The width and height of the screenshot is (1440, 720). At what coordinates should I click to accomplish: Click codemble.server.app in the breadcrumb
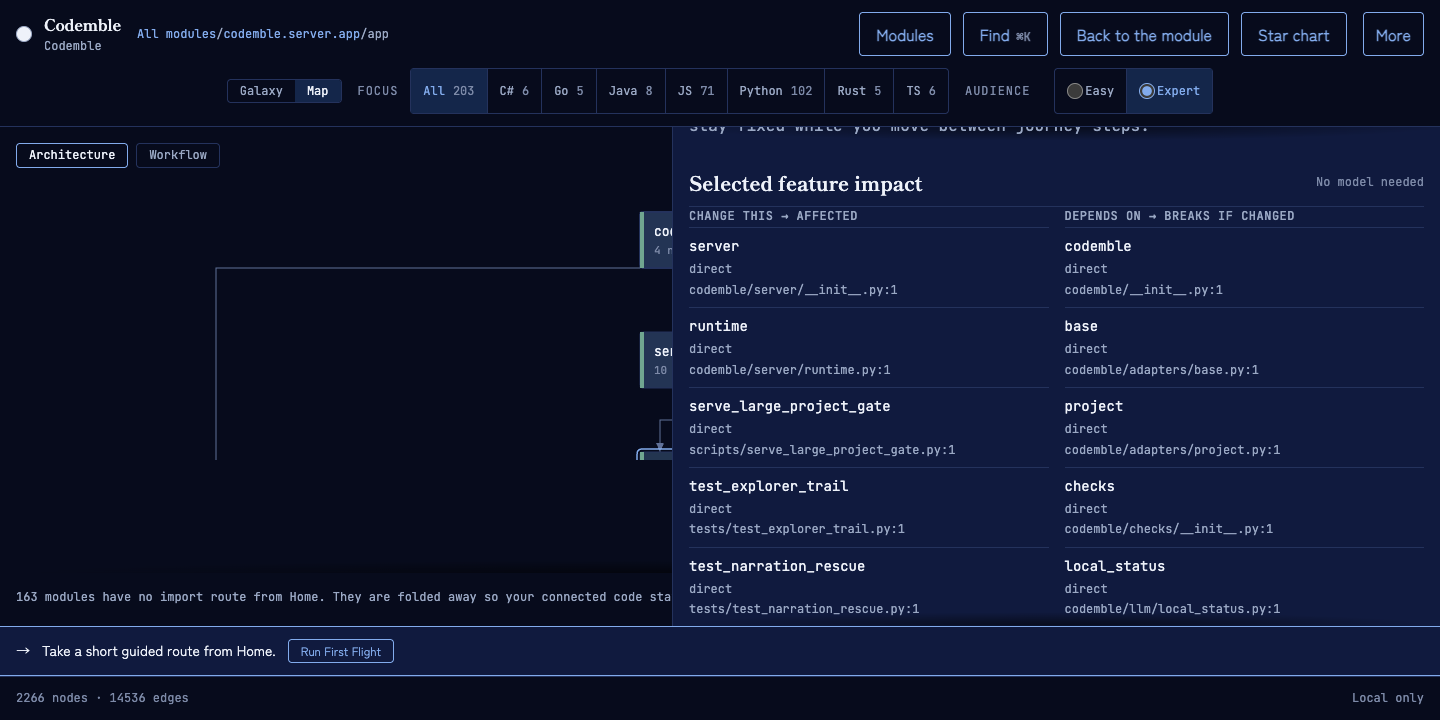click(x=292, y=34)
